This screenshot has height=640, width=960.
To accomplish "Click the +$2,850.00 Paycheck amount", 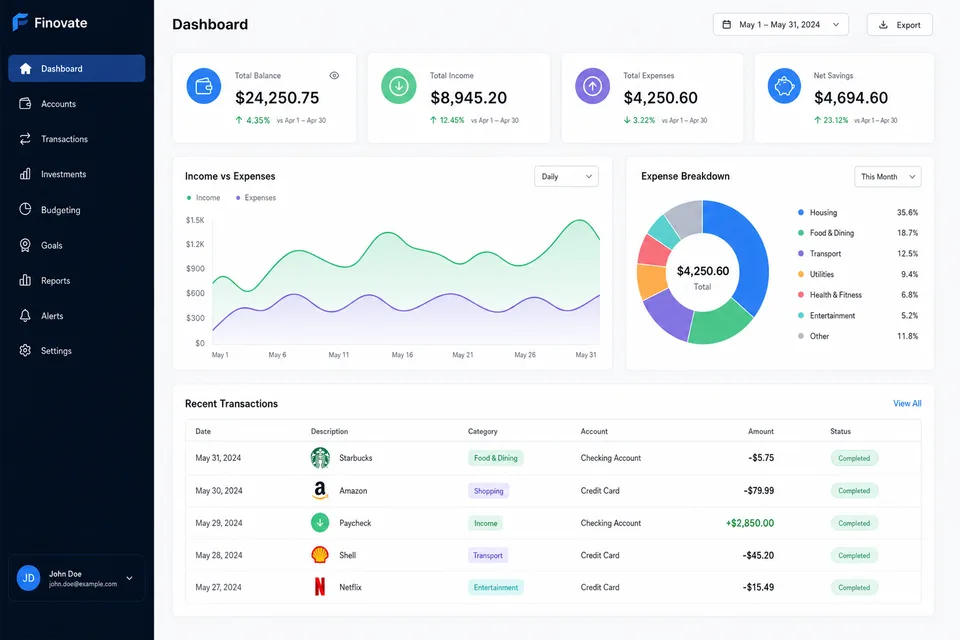I will pyautogui.click(x=749, y=523).
